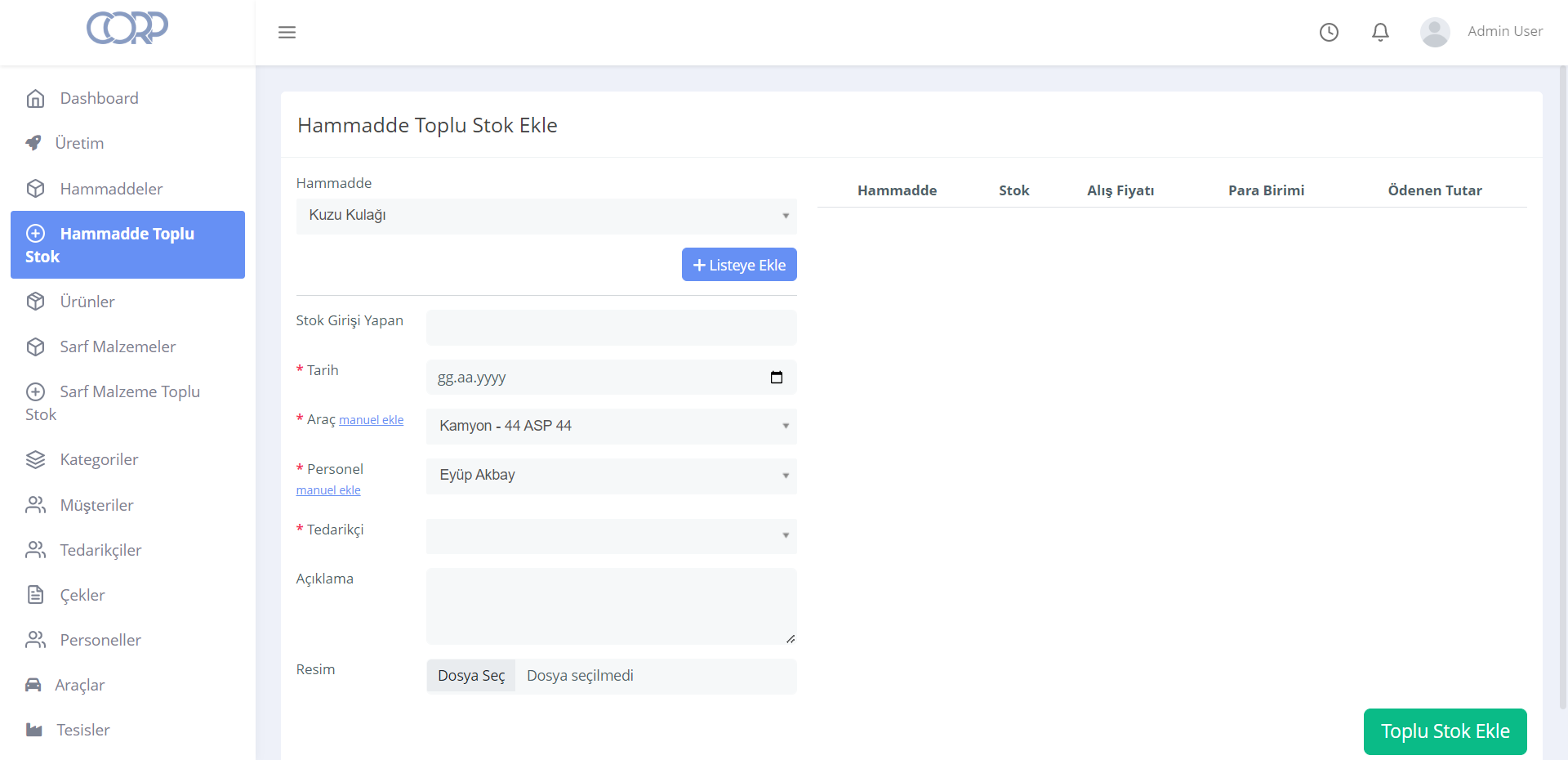The image size is (1568, 760).
Task: Click the green Toplu Stok Ekle button
Action: 1445,731
